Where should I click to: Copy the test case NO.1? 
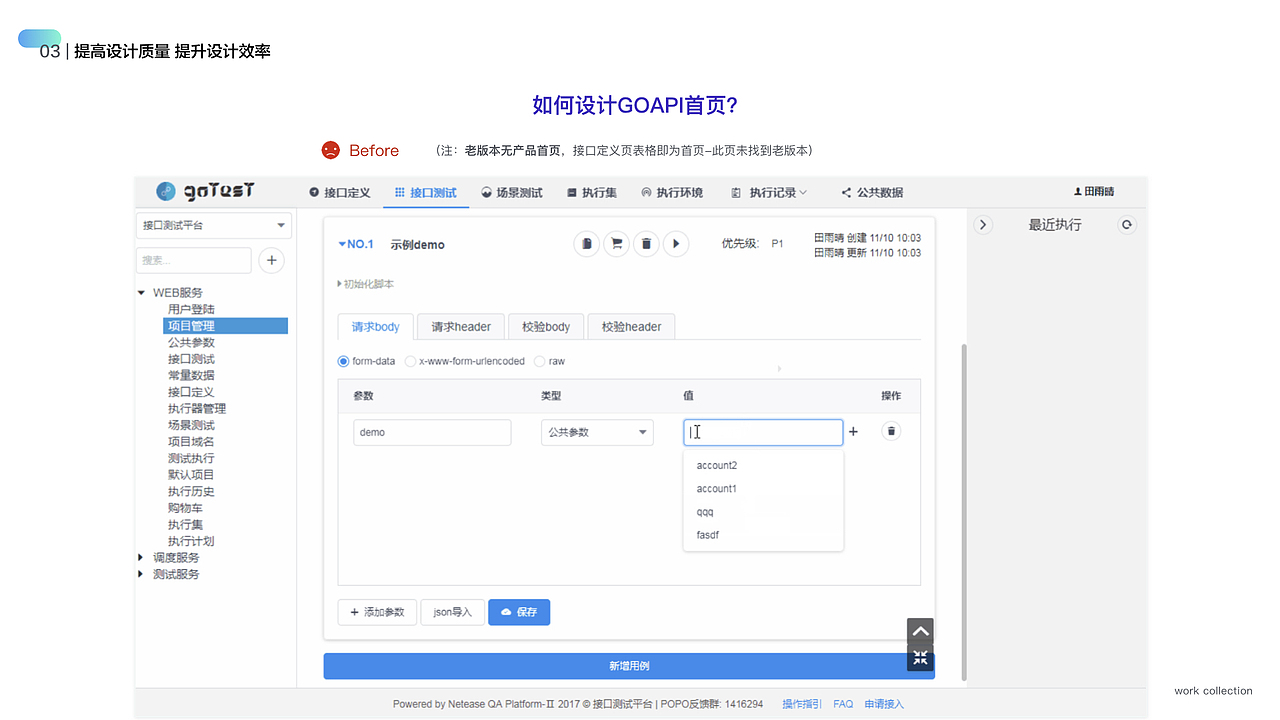[x=587, y=243]
